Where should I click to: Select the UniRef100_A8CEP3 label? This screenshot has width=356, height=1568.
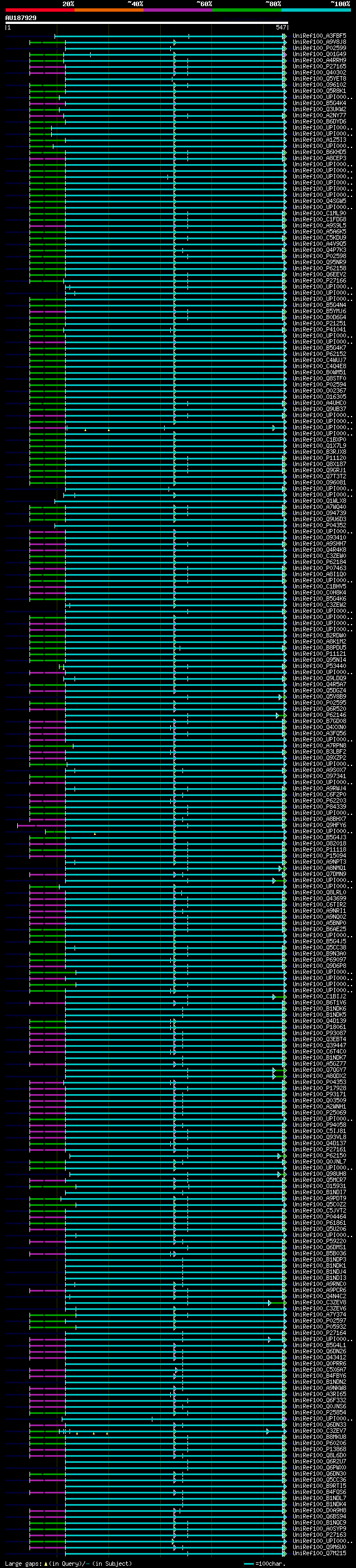pyautogui.click(x=319, y=159)
